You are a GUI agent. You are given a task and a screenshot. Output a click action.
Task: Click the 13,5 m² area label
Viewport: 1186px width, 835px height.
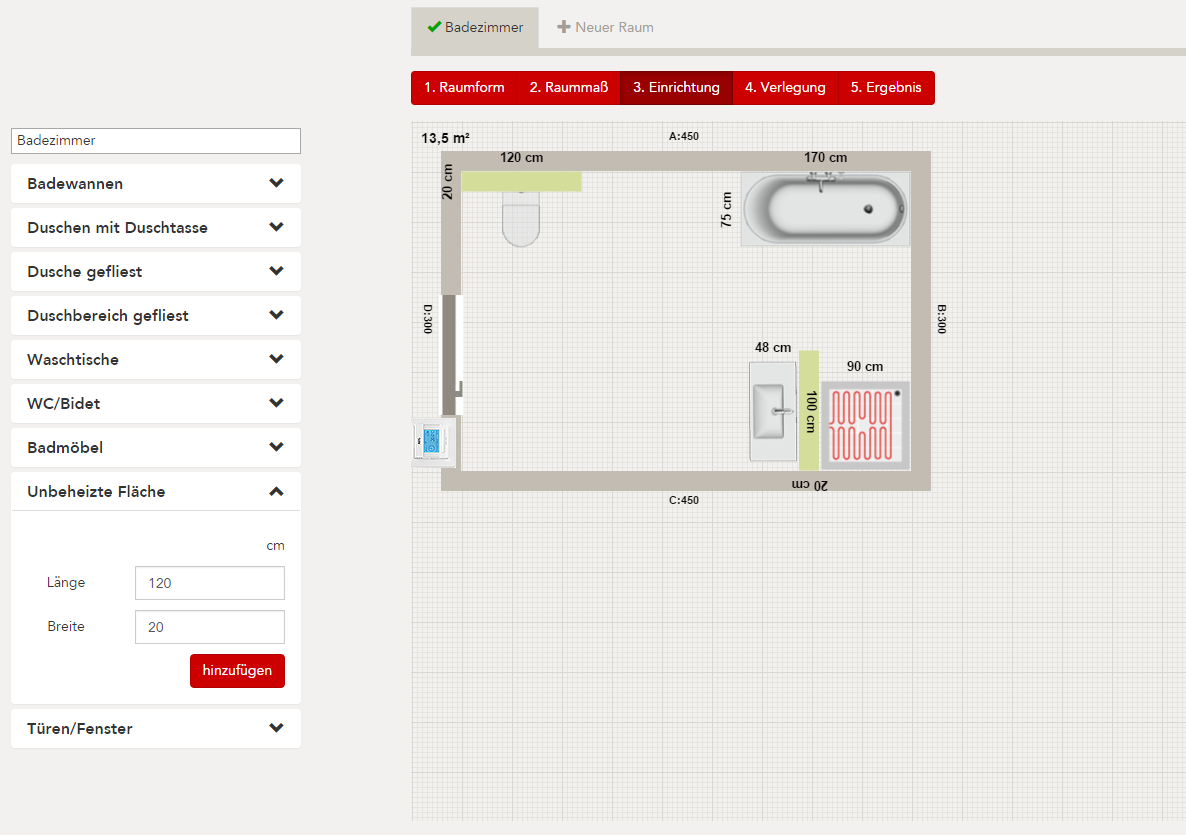click(x=446, y=138)
